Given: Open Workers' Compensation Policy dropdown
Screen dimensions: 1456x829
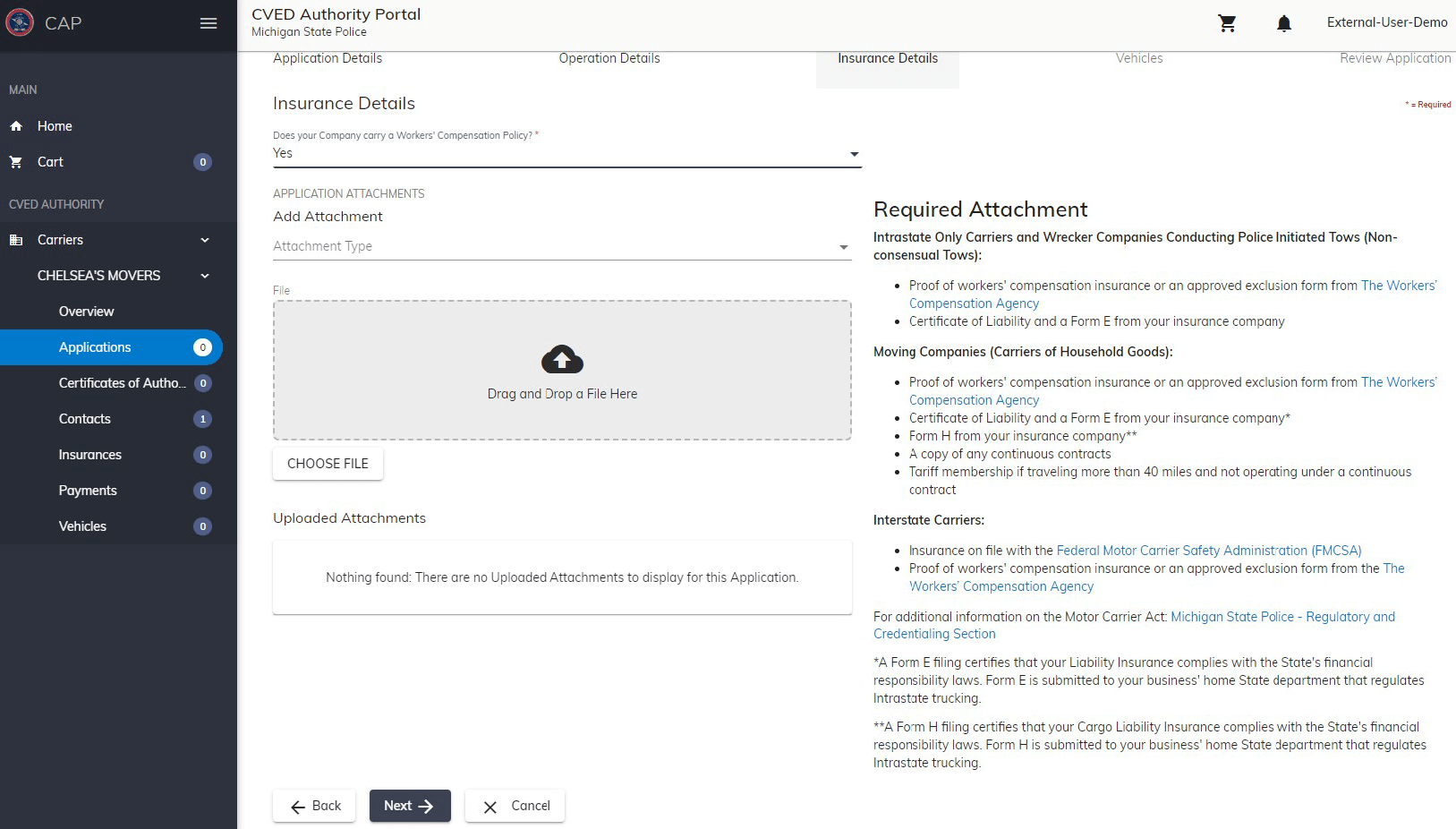Looking at the screenshot, I should pos(566,153).
